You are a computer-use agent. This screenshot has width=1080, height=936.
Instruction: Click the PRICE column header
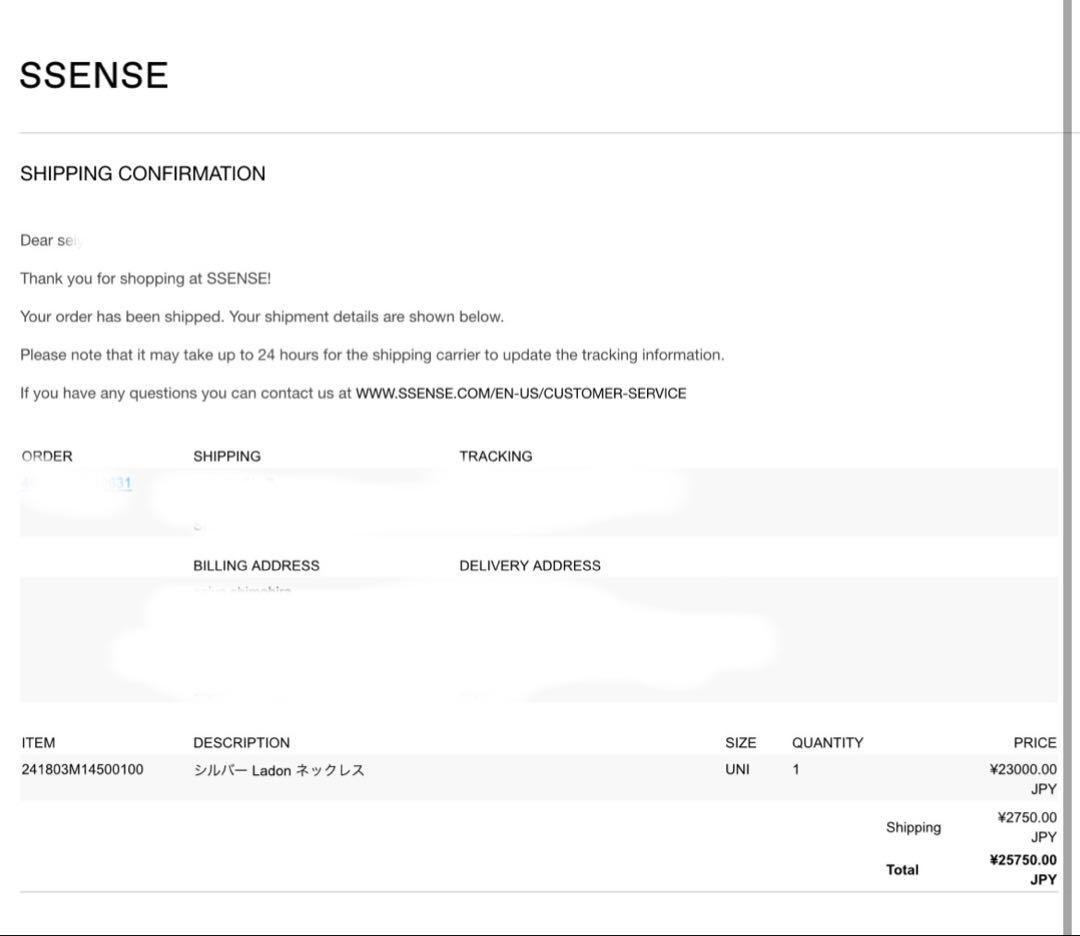[x=1034, y=743]
